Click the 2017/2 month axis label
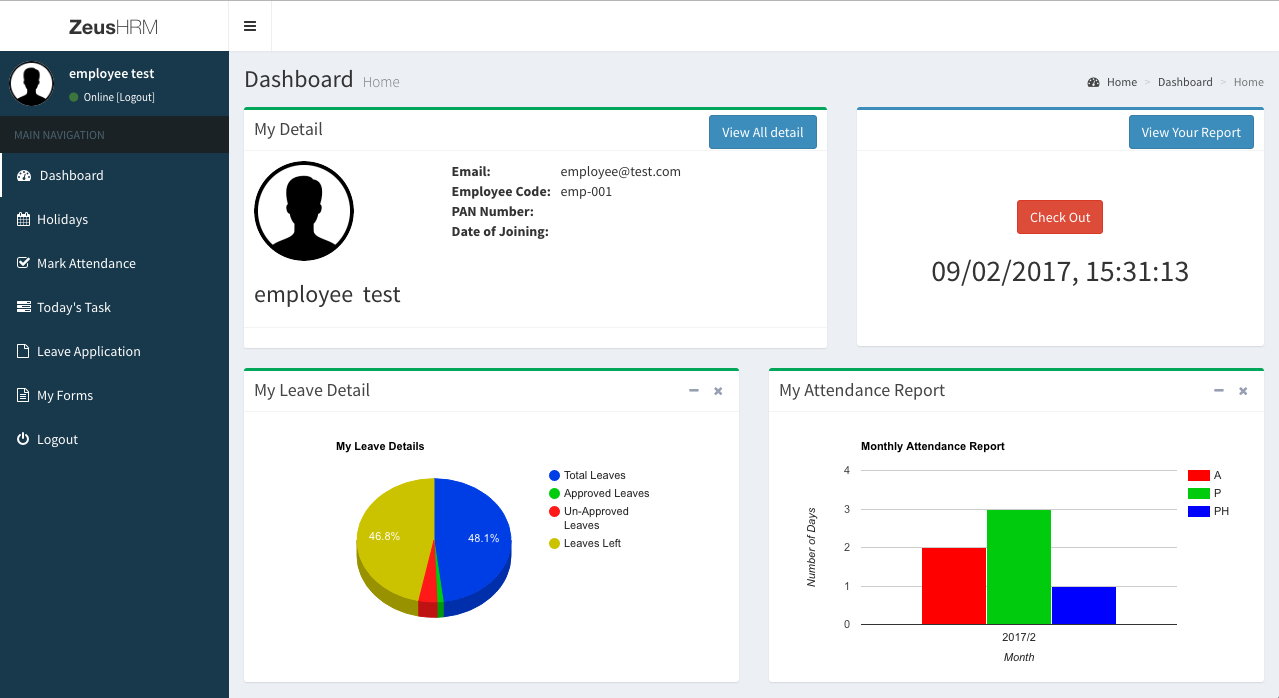This screenshot has width=1279, height=698. pyautogui.click(x=1019, y=637)
